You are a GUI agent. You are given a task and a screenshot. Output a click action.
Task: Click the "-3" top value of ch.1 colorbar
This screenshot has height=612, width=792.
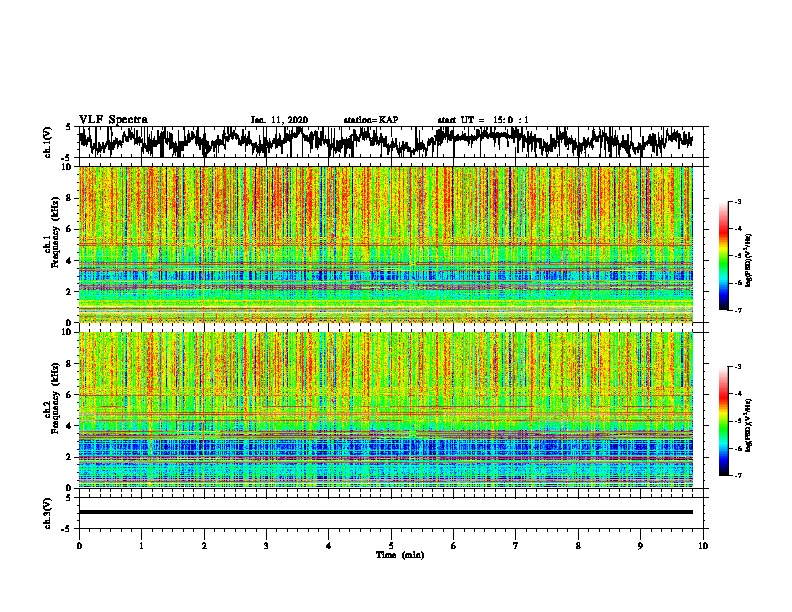tap(737, 202)
